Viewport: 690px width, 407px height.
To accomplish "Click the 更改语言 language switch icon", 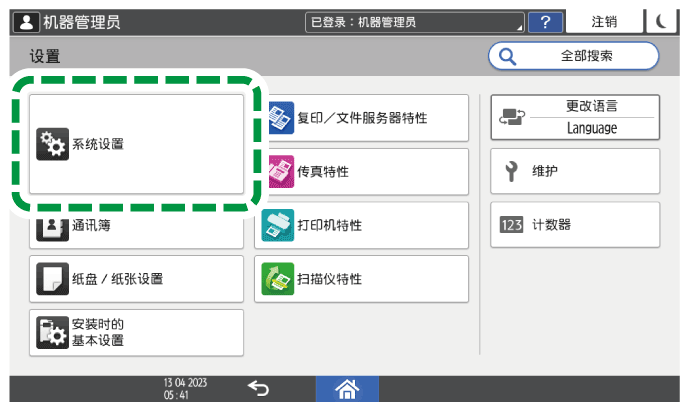I will [x=512, y=117].
